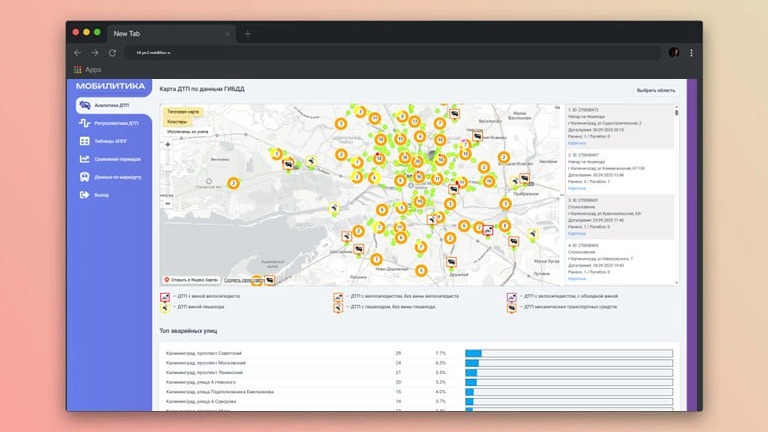Screen dimensions: 768x432
Task: Open the Таблицы АППГ table icon
Action: point(84,141)
